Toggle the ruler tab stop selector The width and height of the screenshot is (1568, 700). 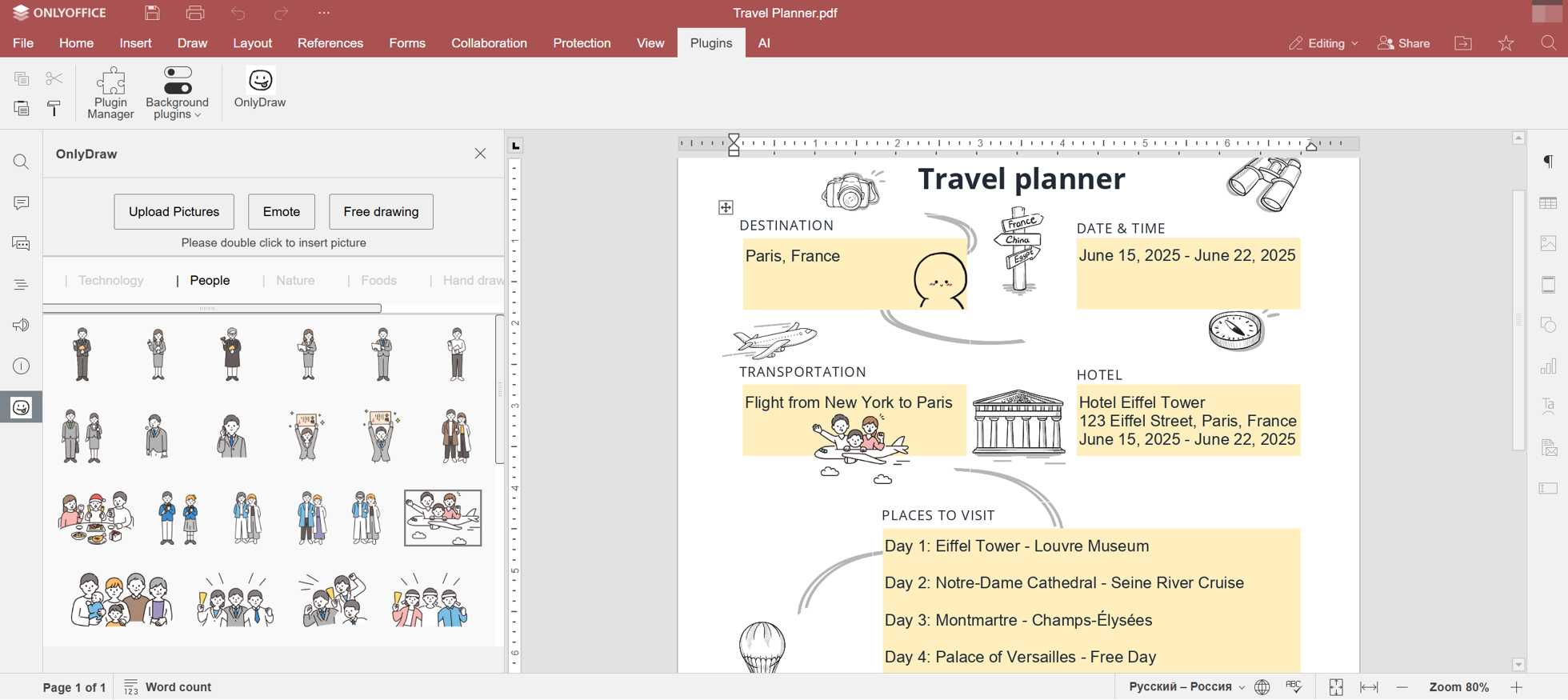pyautogui.click(x=516, y=146)
